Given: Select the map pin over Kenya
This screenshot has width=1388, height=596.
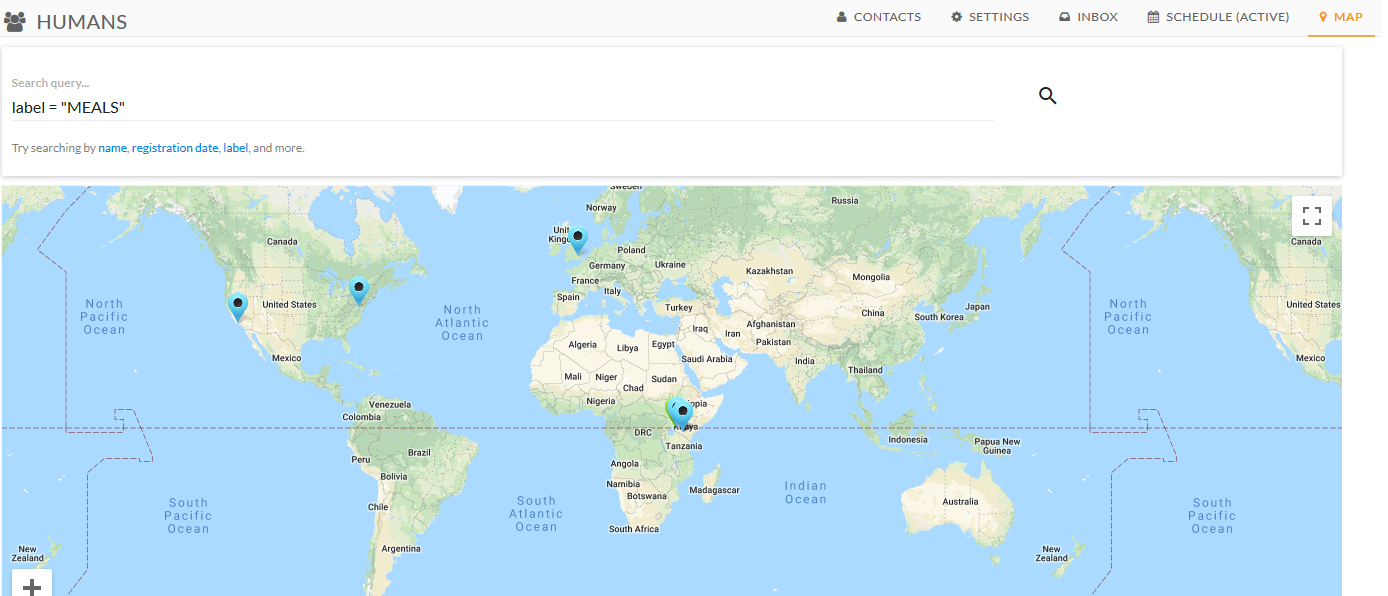Looking at the screenshot, I should (682, 415).
